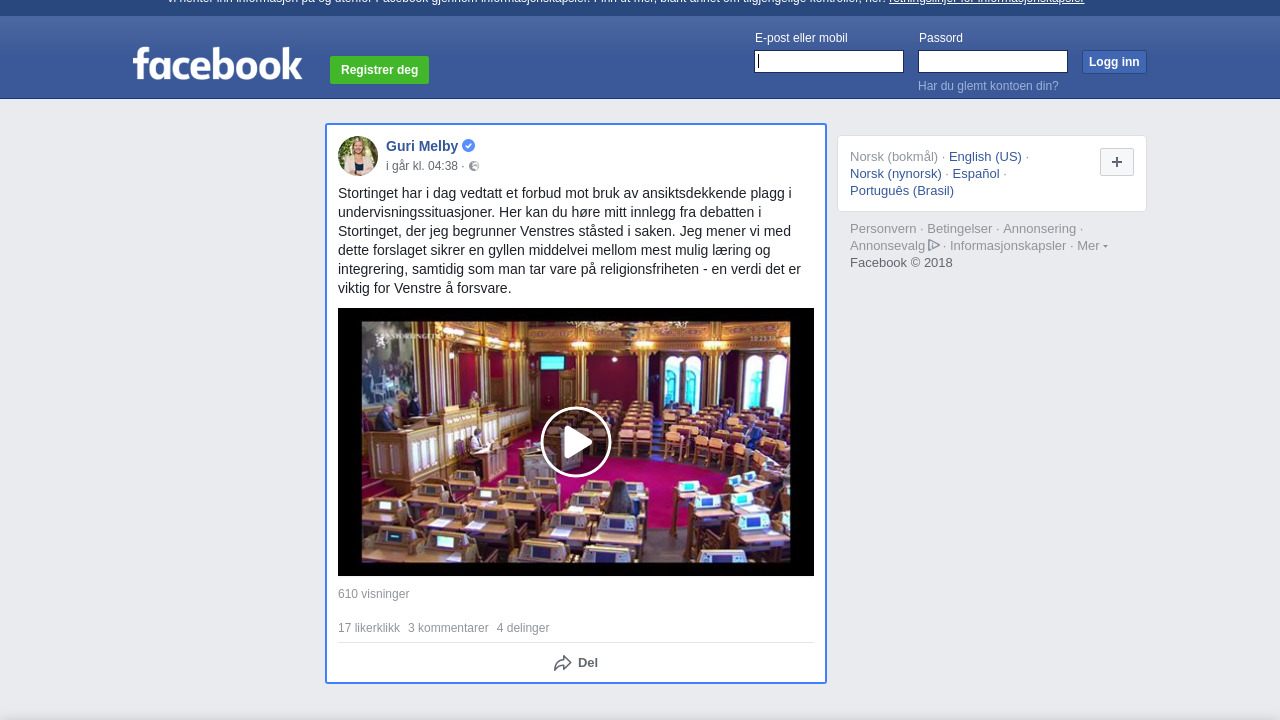Click the Facebook logo
Image resolution: width=1280 pixels, height=720 pixels.
tap(217, 63)
